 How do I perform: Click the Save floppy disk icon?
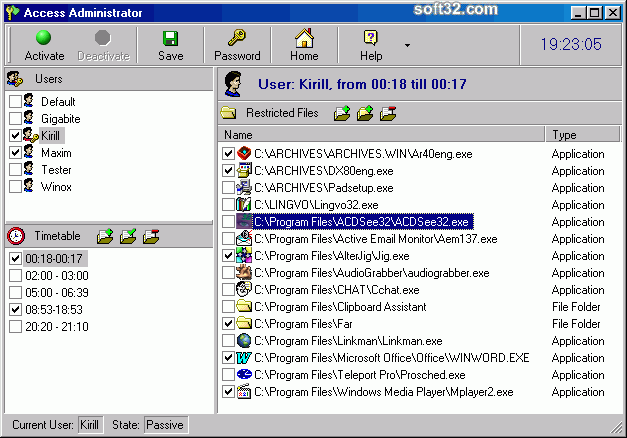point(170,38)
